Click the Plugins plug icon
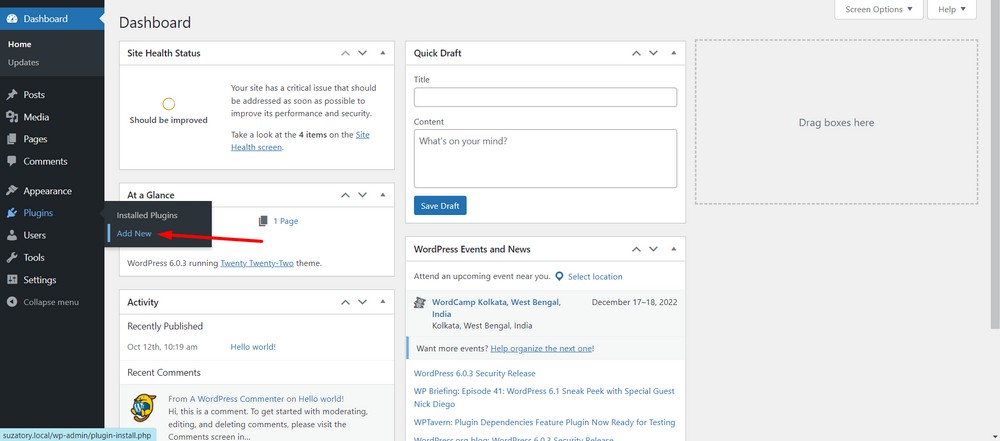1000x441 pixels. 12,213
